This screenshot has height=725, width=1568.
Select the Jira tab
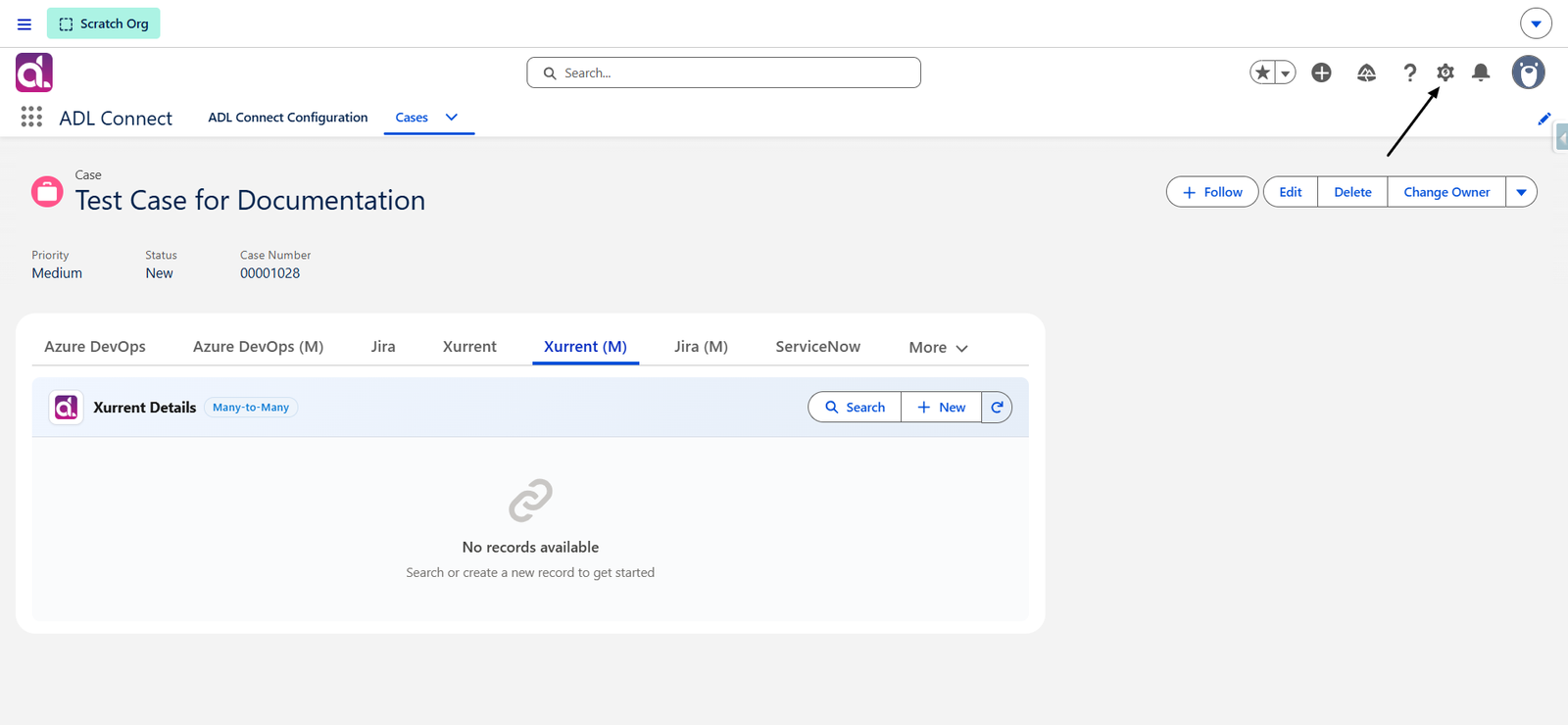pos(383,347)
